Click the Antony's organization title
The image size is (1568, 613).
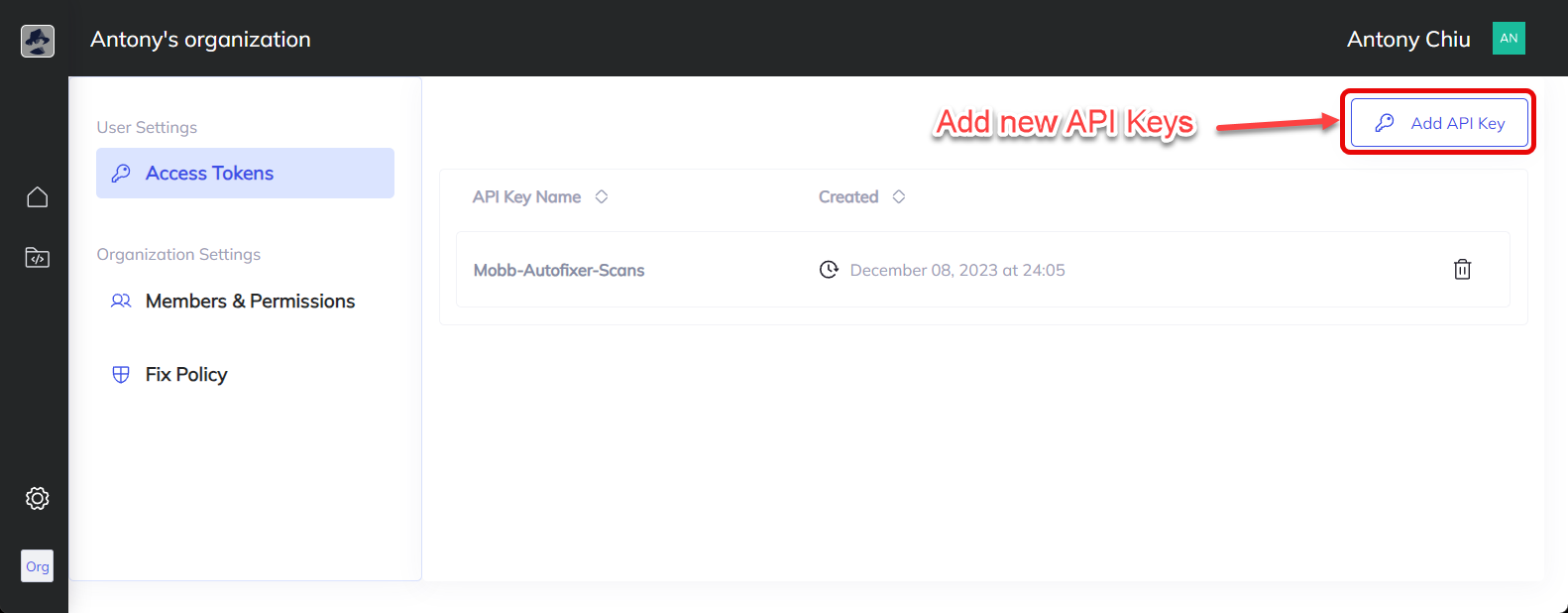pos(200,40)
